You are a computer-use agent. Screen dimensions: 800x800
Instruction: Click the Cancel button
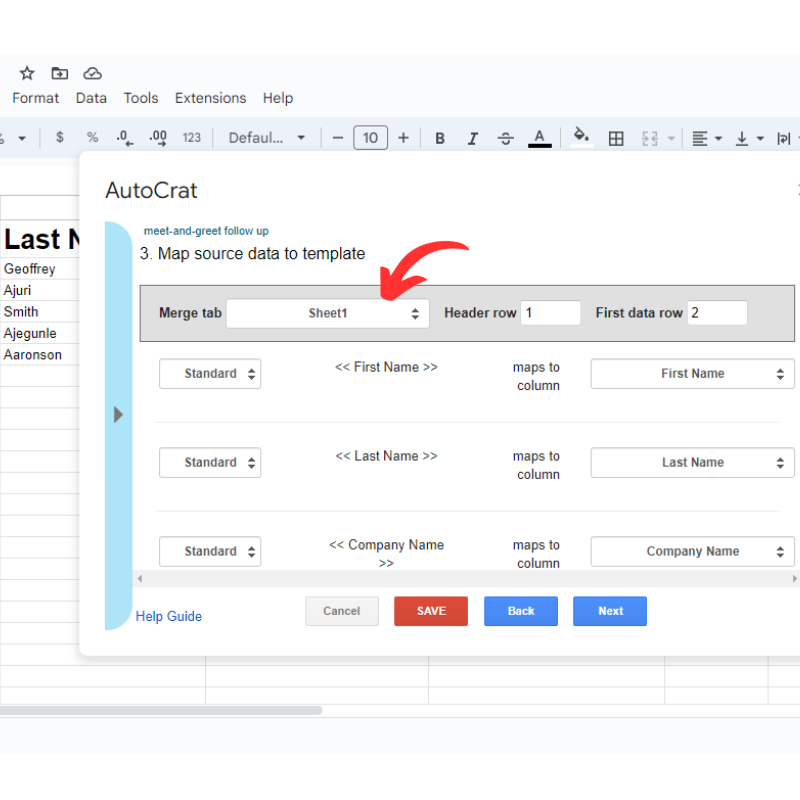tap(342, 611)
